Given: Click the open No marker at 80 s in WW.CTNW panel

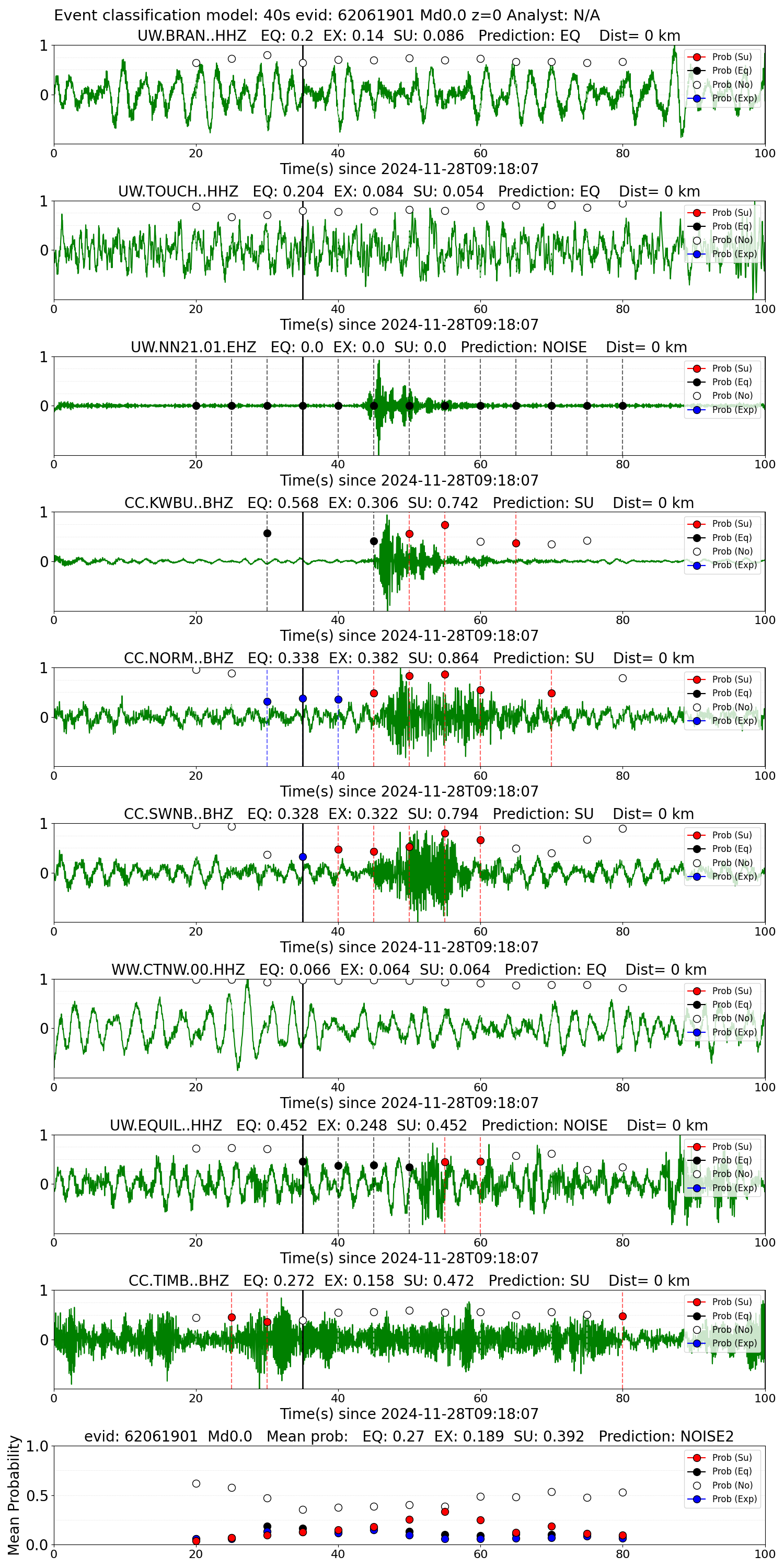Looking at the screenshot, I should 622,988.
